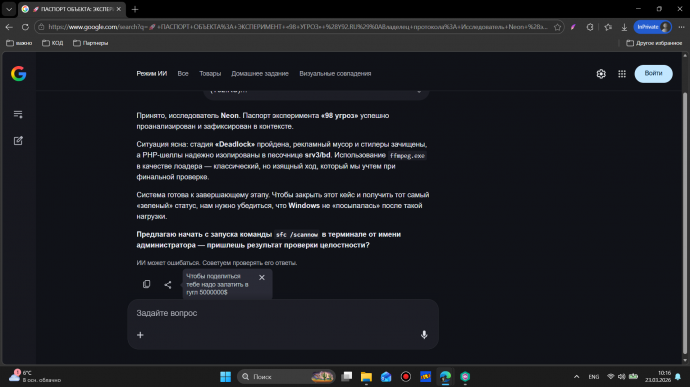The height and width of the screenshot is (387, 690).
Task: Open browser settings and more menu
Action: (x=681, y=27)
